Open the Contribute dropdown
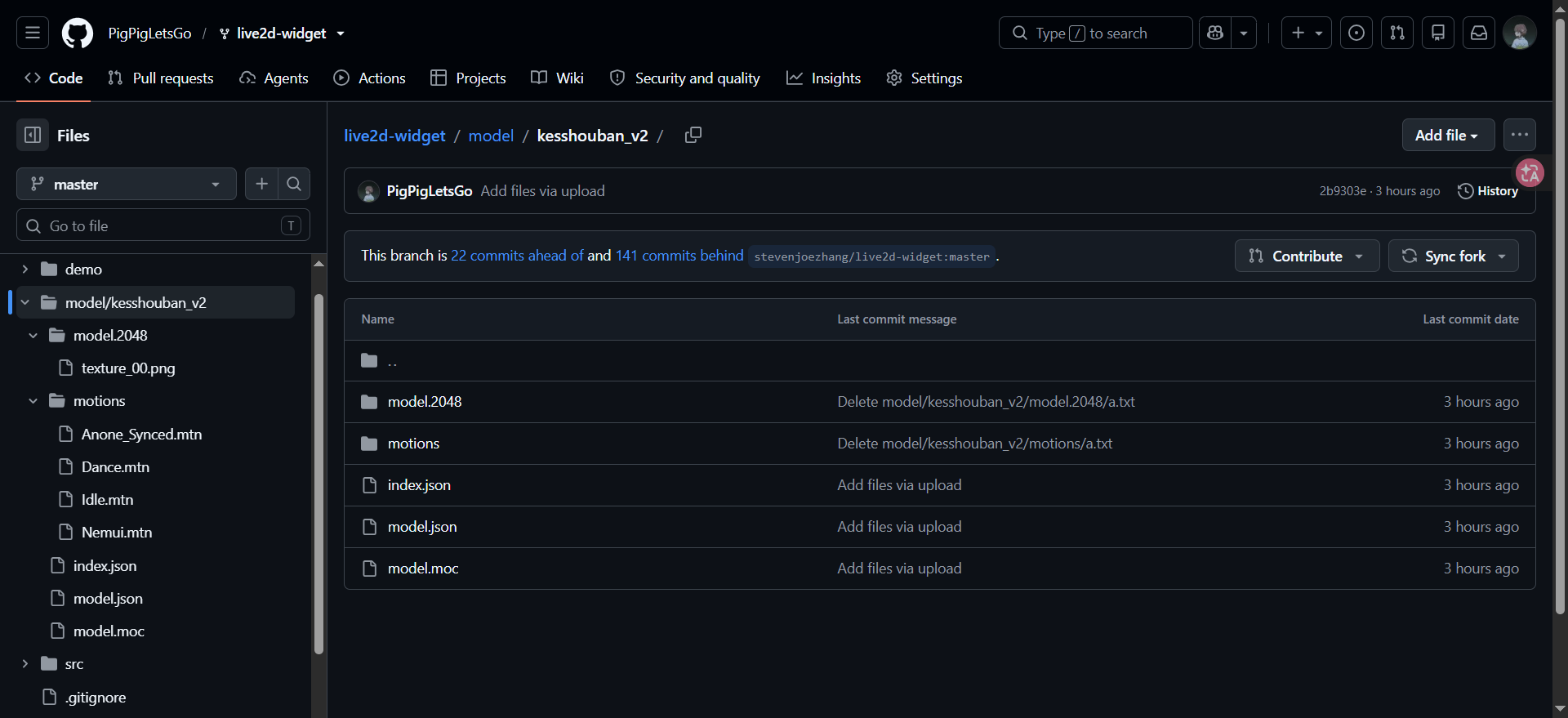The width and height of the screenshot is (1568, 718). point(1307,256)
